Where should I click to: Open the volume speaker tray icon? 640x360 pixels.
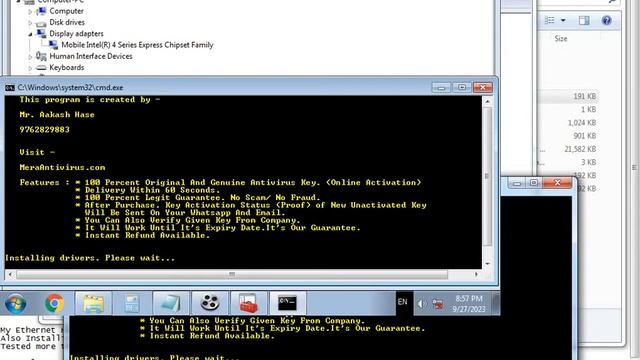(422, 304)
